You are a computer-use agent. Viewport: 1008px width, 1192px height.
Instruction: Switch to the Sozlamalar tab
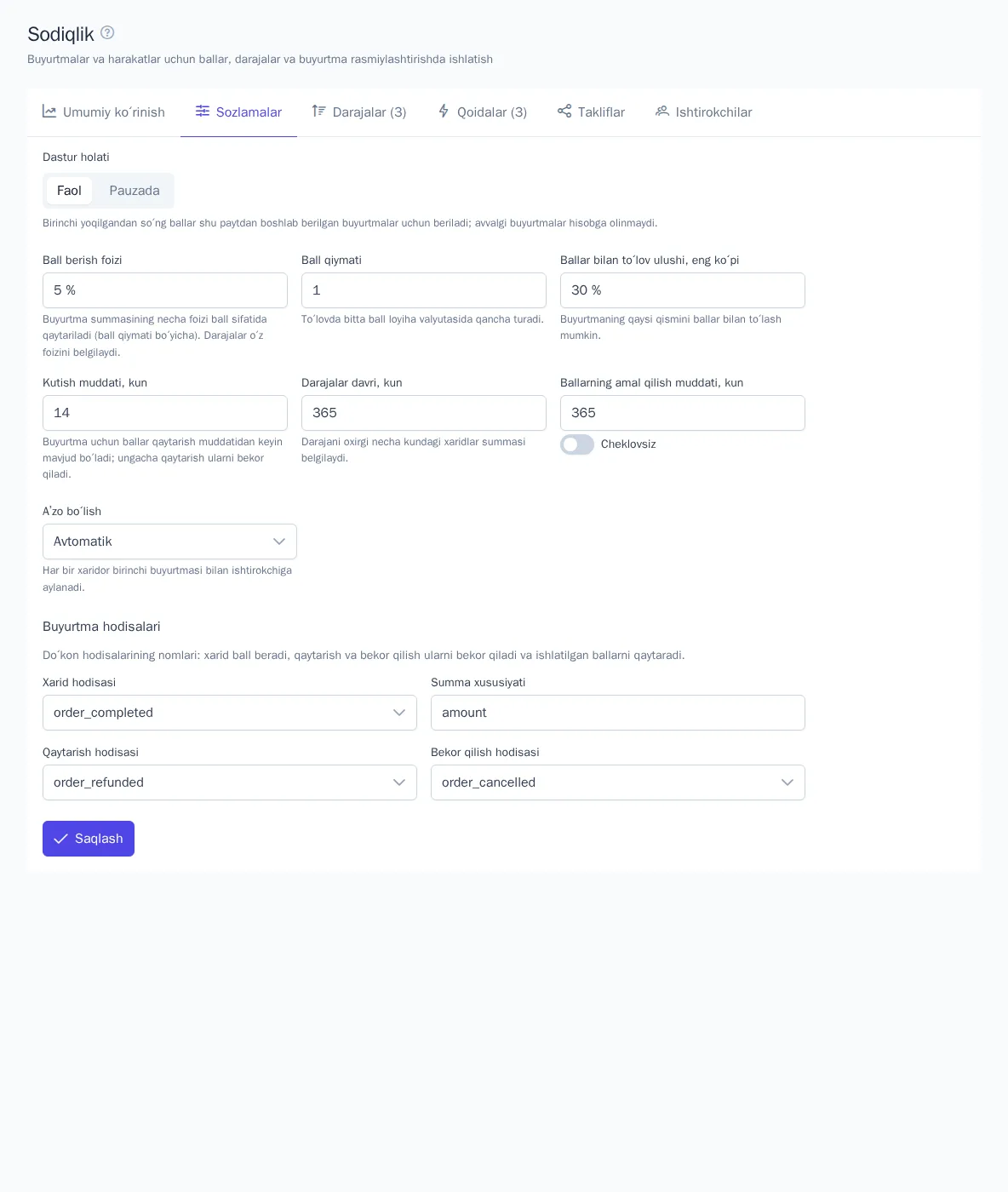pos(238,112)
